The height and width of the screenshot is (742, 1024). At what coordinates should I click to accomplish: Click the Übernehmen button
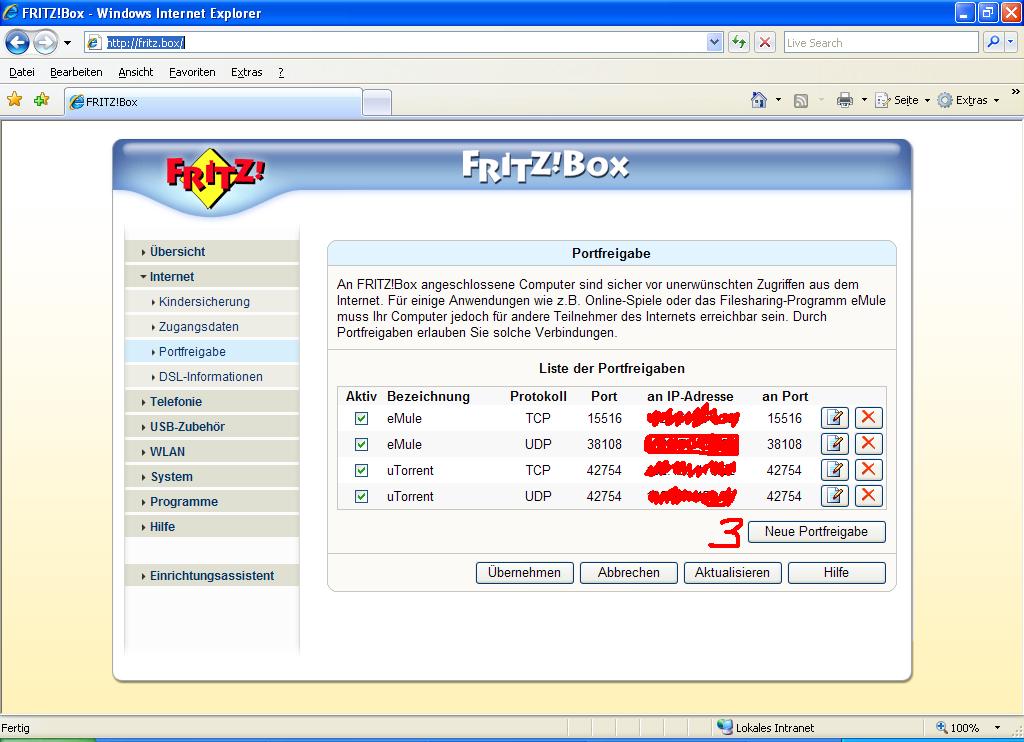tap(524, 573)
